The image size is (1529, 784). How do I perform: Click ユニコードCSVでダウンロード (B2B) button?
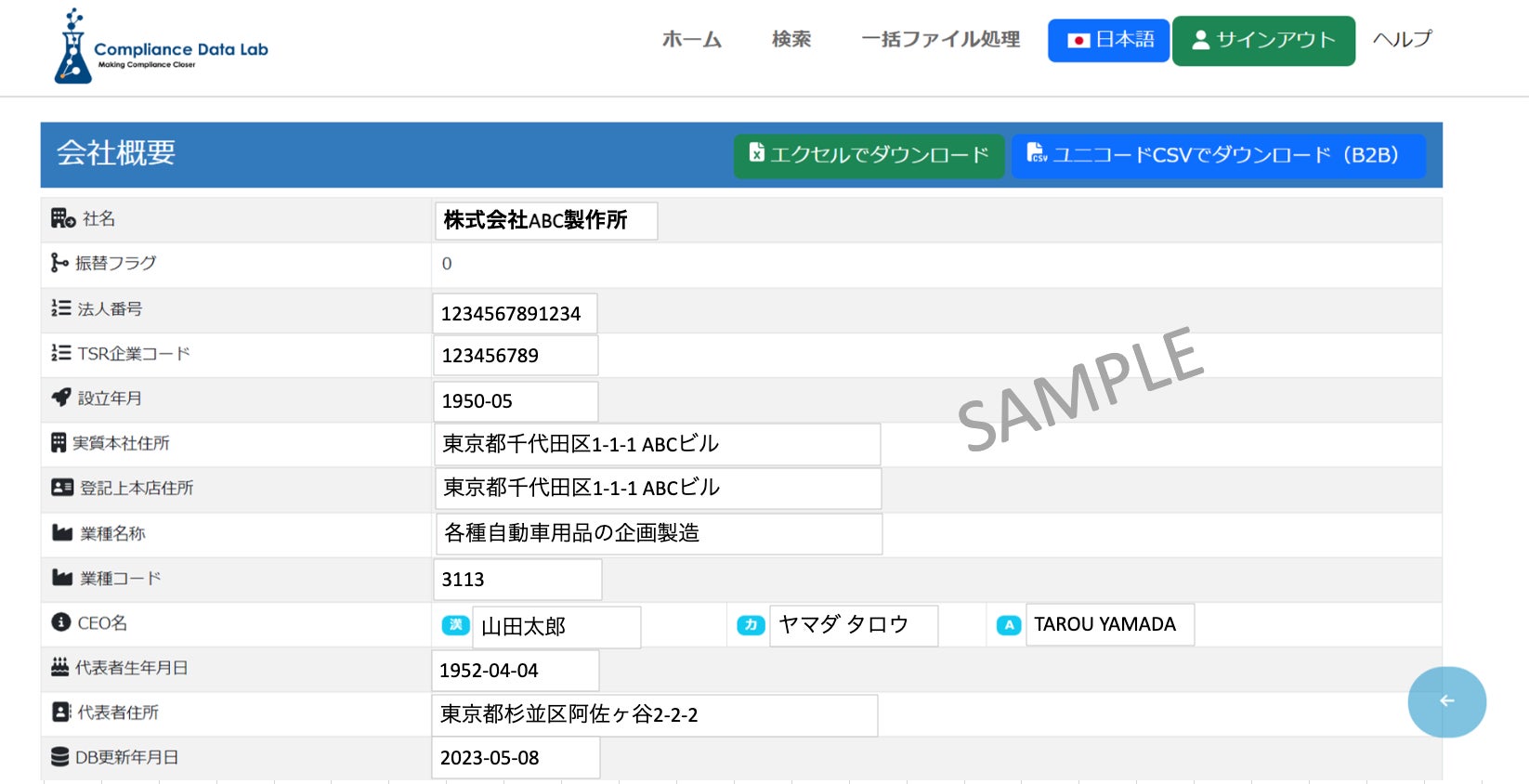pyautogui.click(x=1219, y=155)
